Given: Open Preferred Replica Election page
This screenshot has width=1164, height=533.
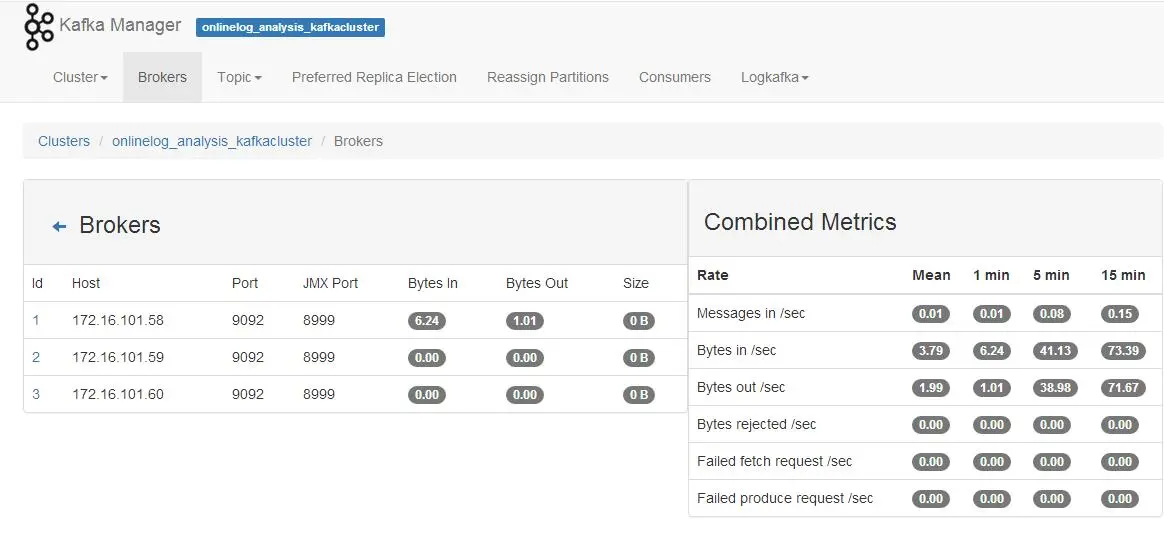Looking at the screenshot, I should click(x=374, y=77).
